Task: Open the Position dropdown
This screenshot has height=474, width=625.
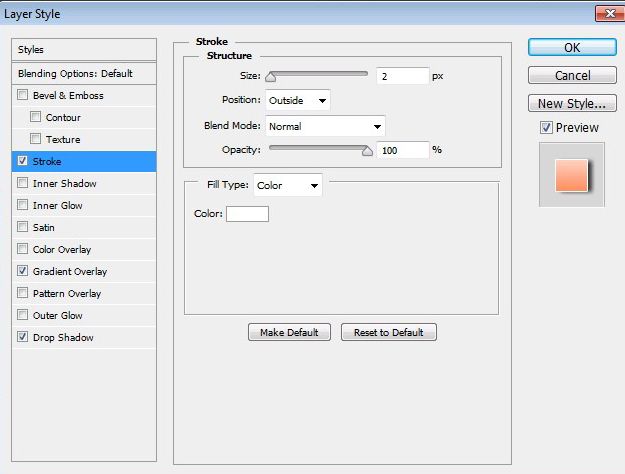Action: click(298, 100)
